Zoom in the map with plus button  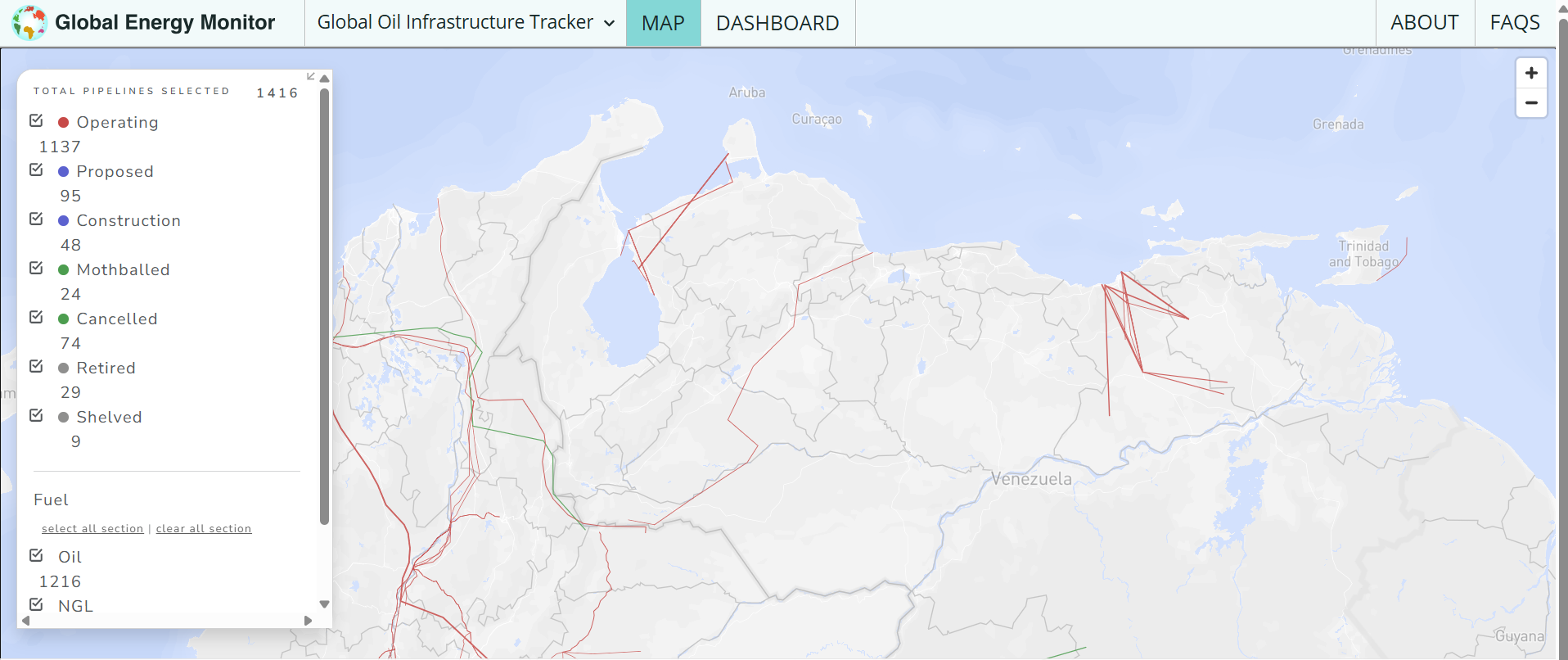point(1530,73)
